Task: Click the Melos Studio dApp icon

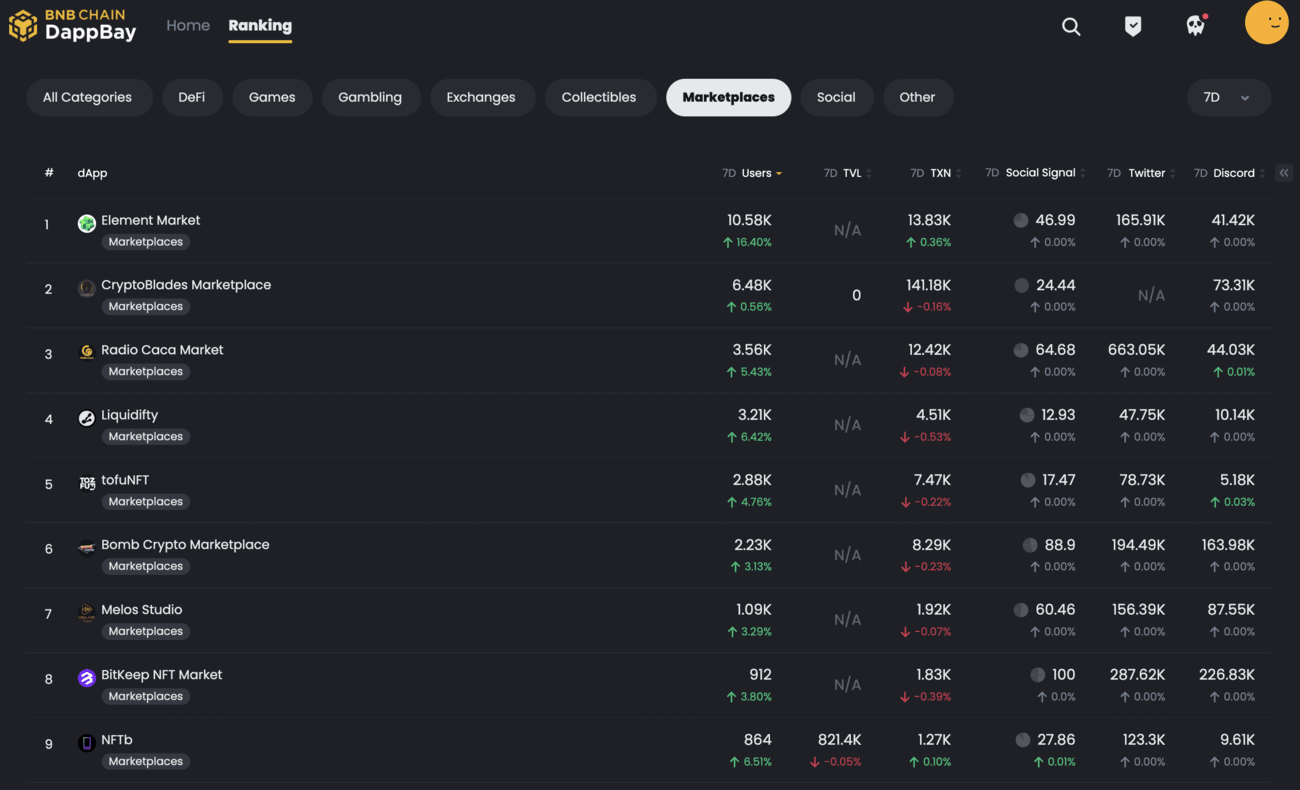Action: click(x=87, y=613)
